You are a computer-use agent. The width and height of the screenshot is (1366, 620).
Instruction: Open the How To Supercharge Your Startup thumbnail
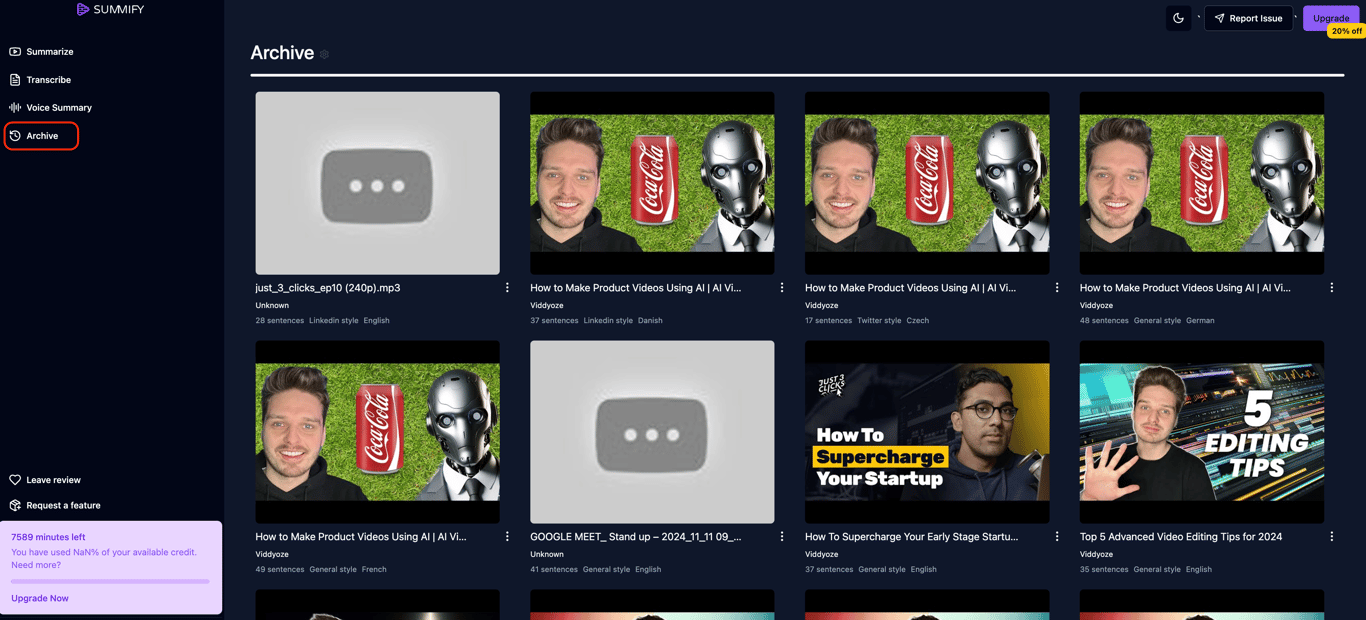pos(927,432)
